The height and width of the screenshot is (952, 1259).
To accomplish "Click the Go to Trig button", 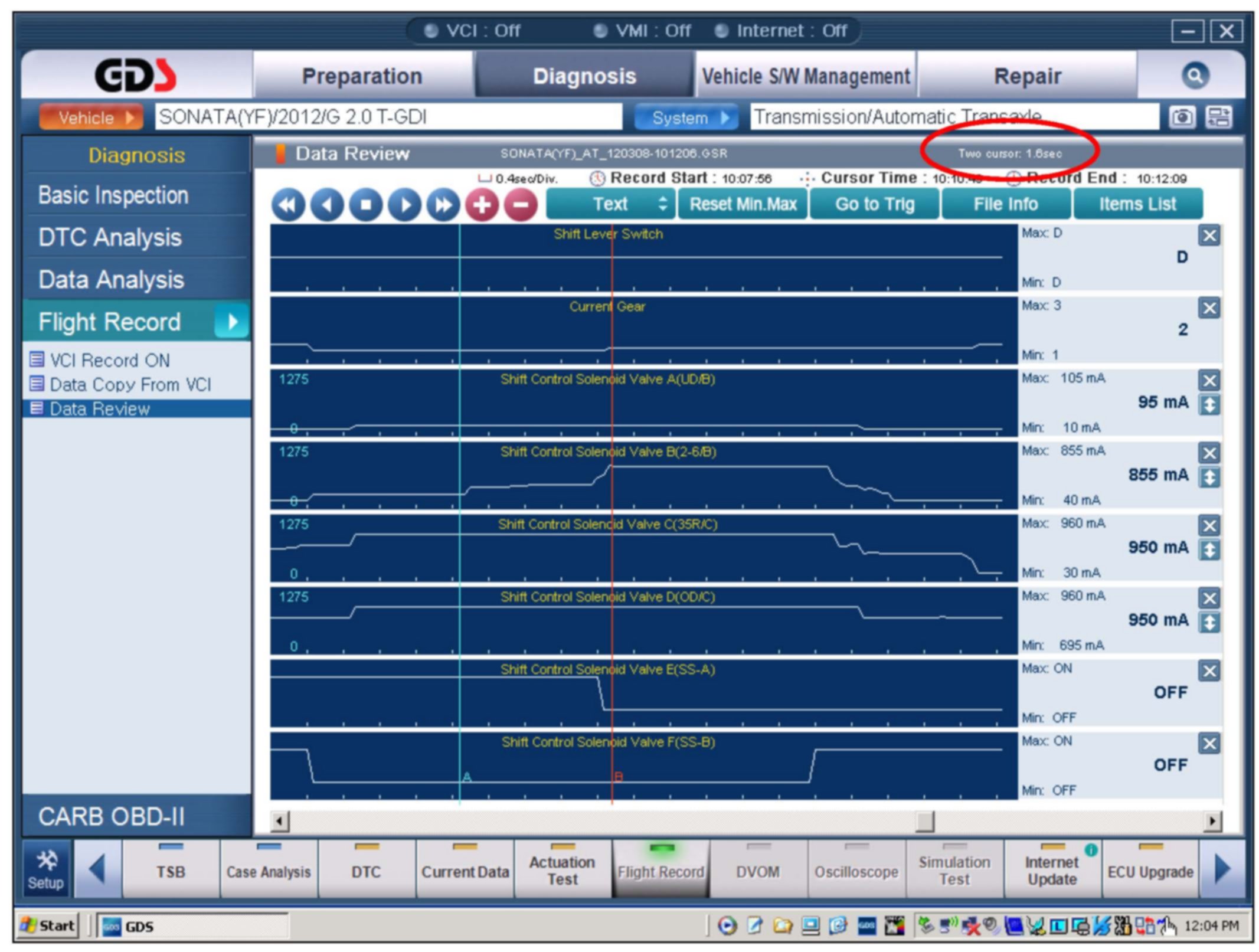I will coord(874,204).
